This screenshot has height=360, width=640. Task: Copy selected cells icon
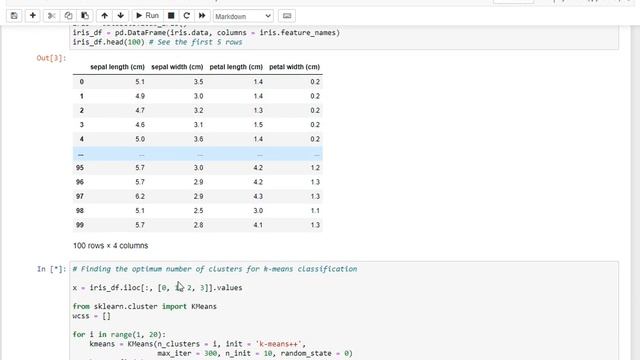tap(68, 16)
